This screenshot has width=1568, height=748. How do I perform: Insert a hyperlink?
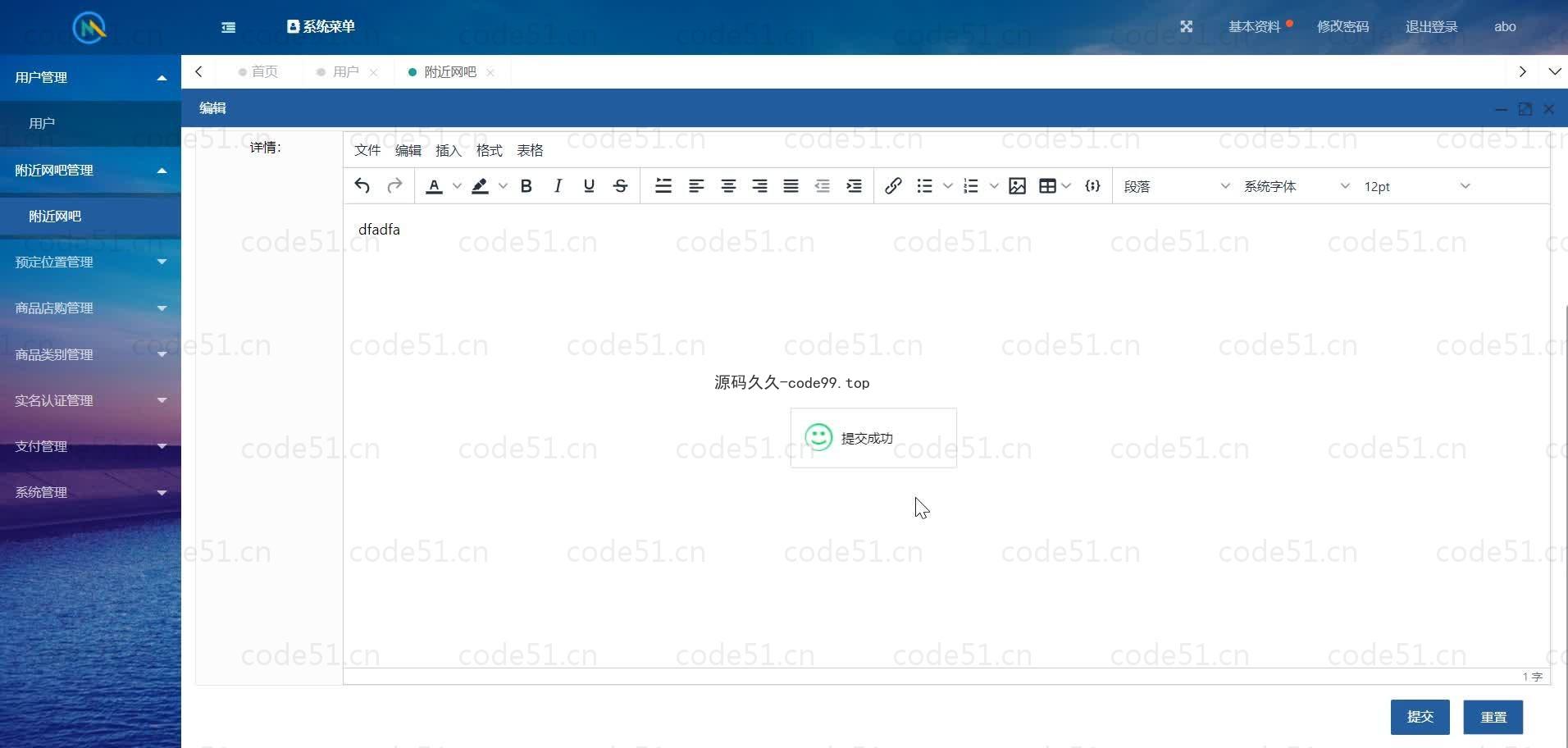coord(894,186)
